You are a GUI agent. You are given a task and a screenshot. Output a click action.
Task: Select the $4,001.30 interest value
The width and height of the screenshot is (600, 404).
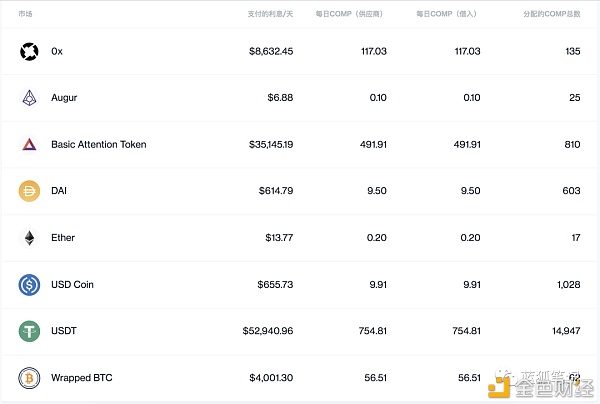(271, 378)
